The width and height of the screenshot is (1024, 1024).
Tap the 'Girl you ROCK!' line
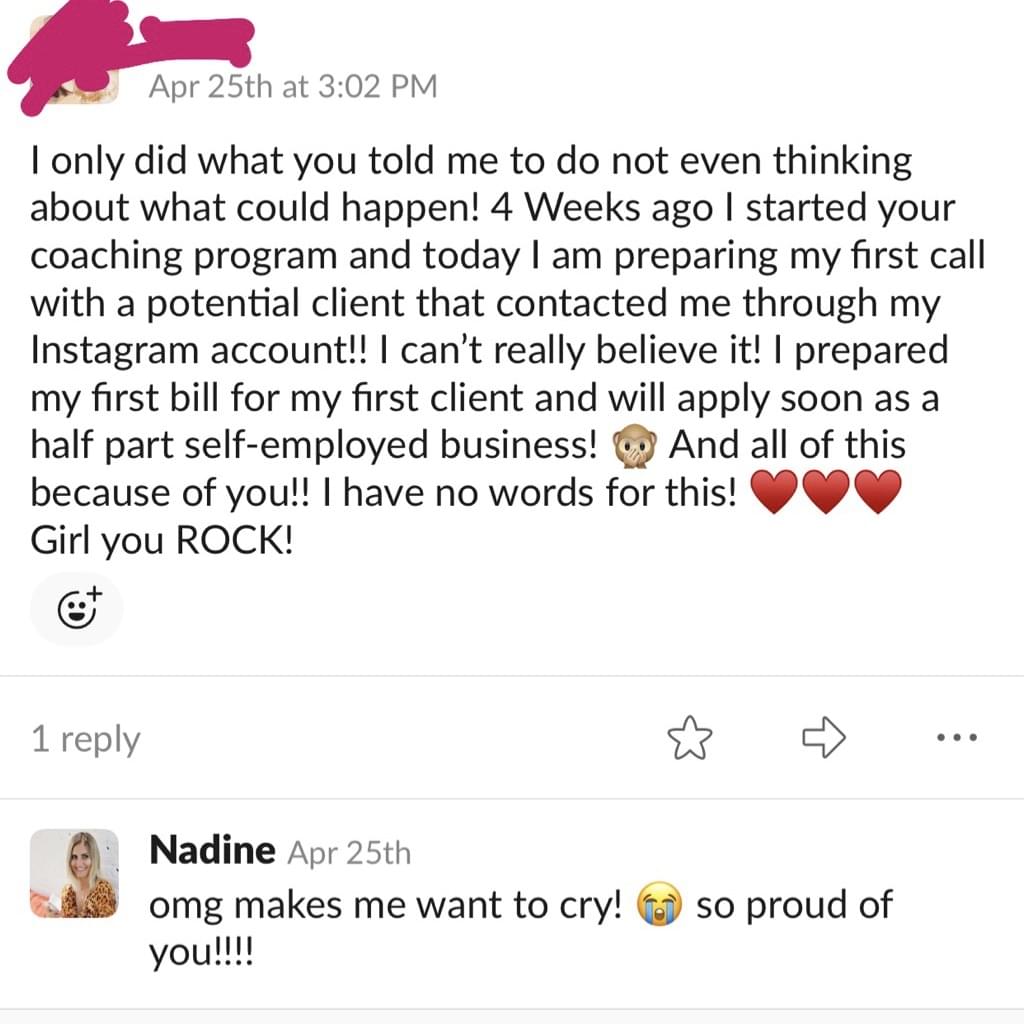[161, 541]
